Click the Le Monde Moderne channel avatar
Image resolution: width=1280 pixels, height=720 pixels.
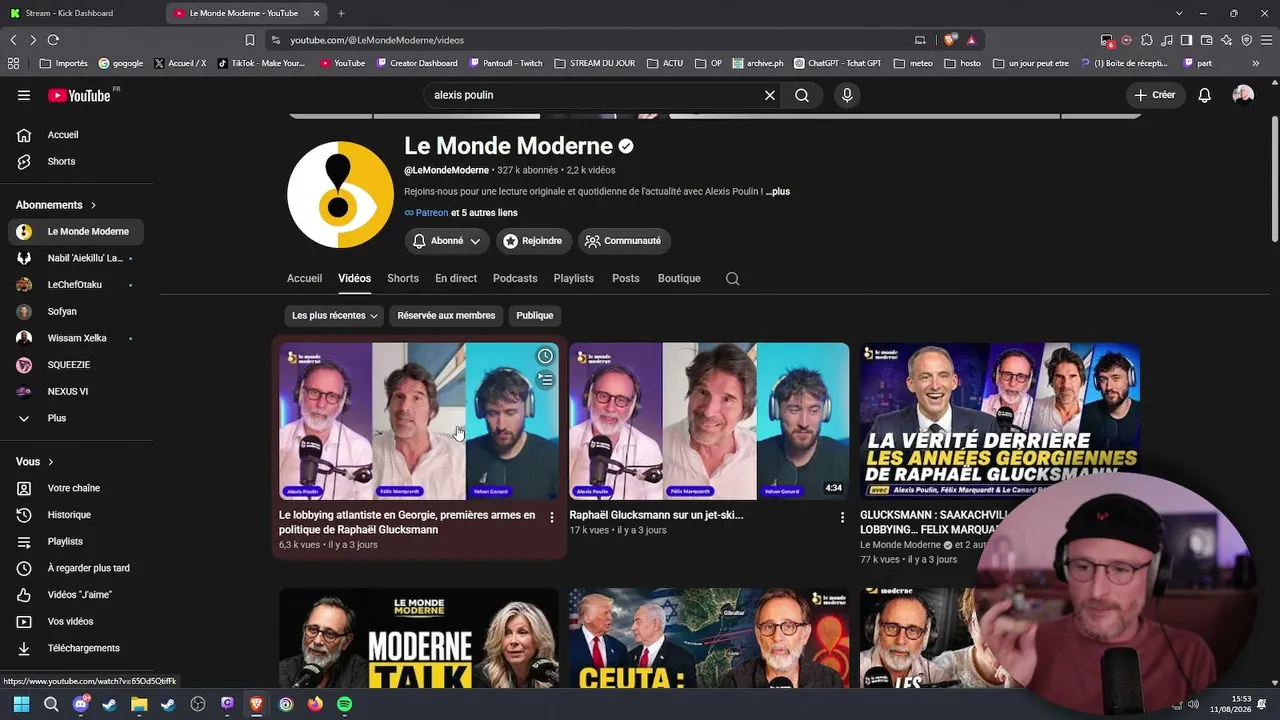coord(340,194)
